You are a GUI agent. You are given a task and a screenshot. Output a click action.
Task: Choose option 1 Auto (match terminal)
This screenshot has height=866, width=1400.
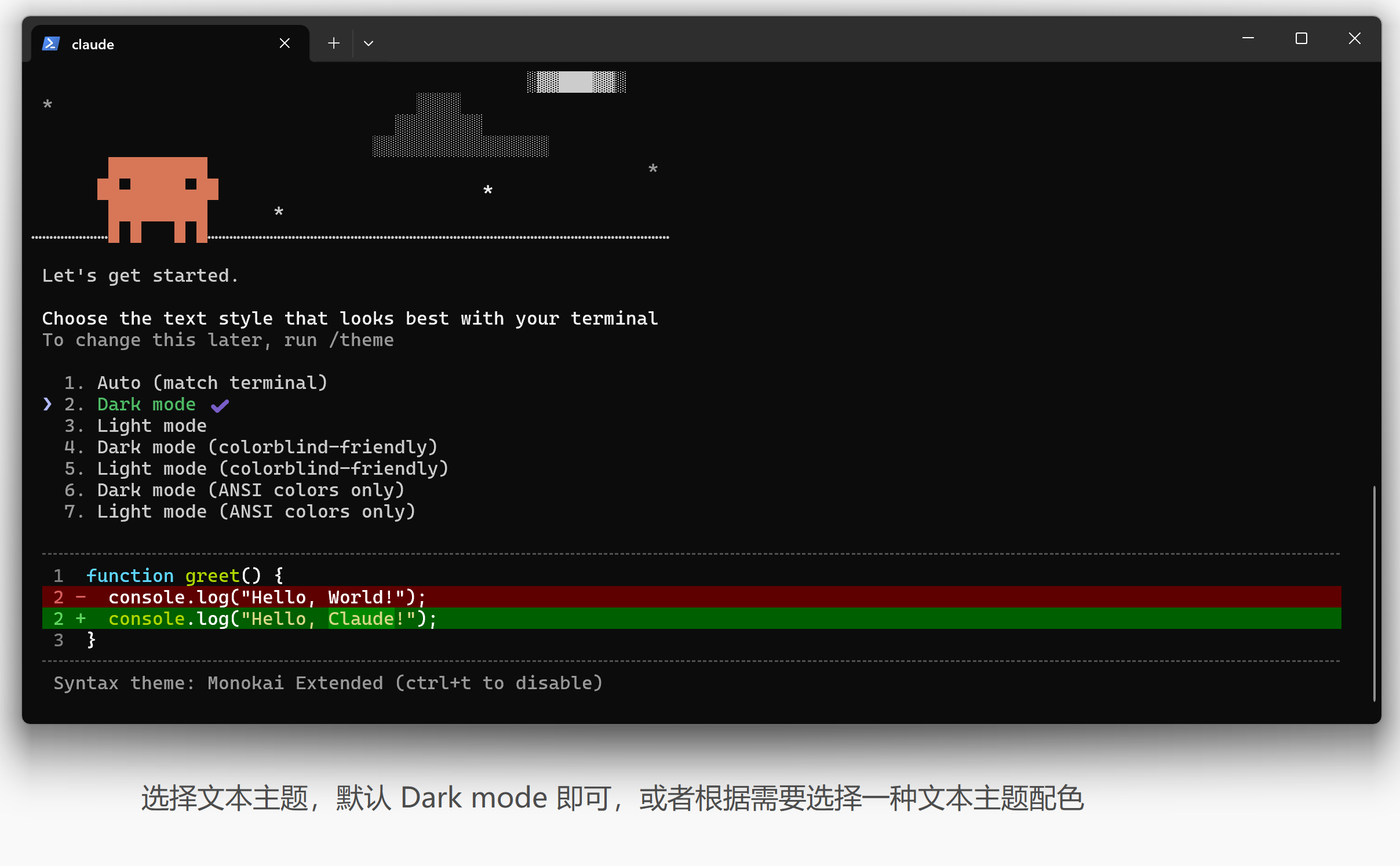(196, 383)
